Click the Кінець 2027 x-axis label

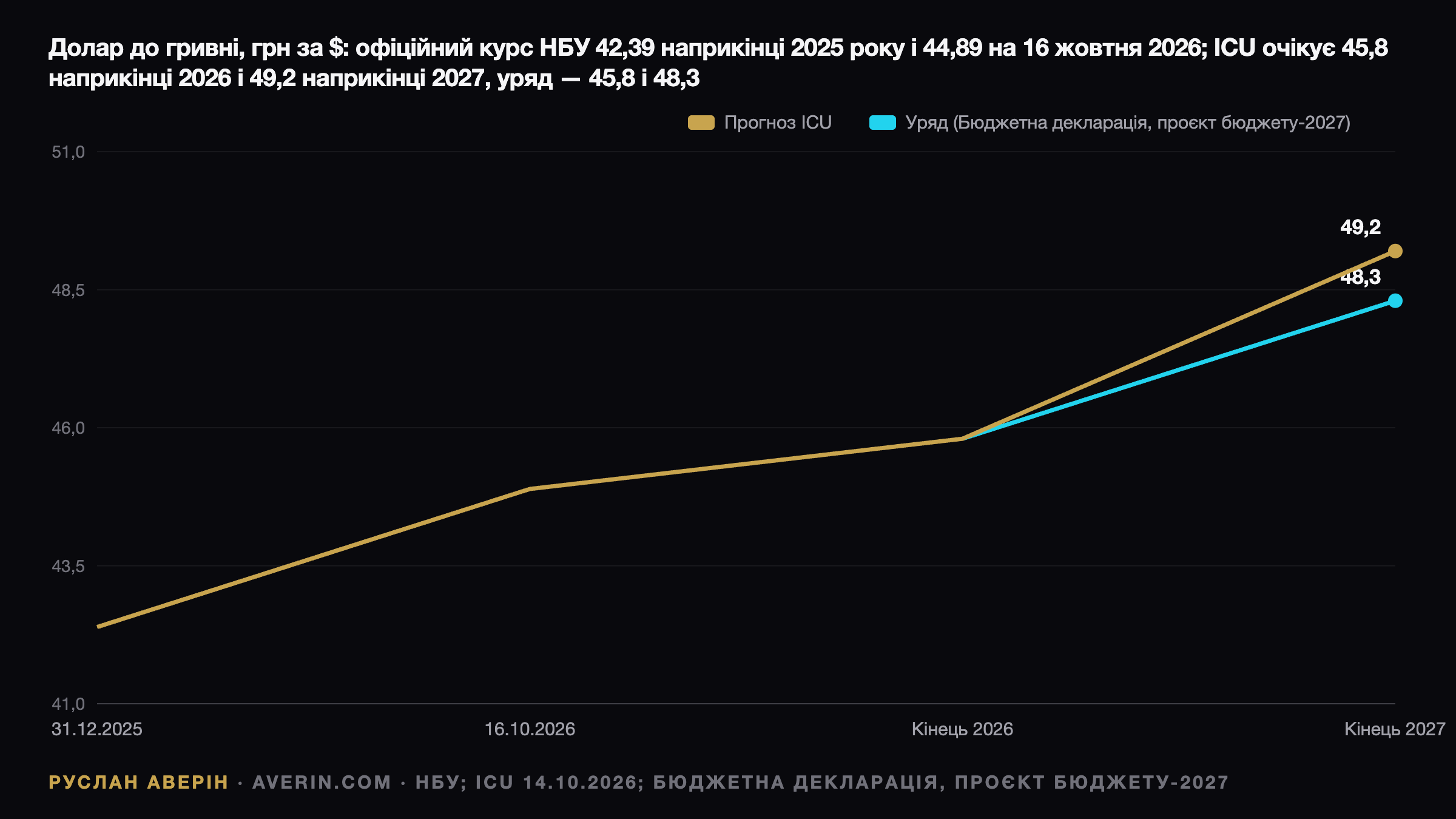[1395, 729]
